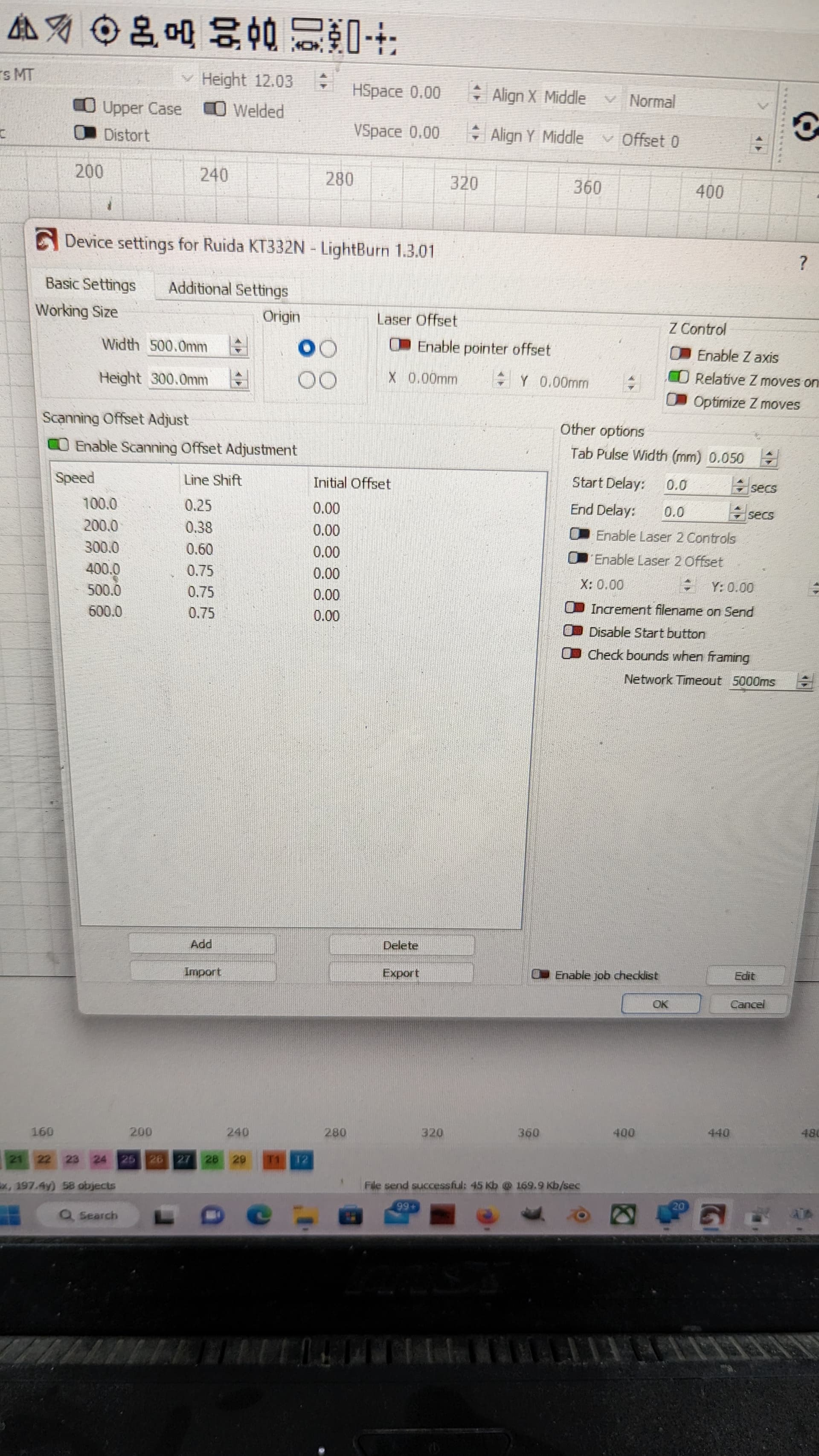The image size is (819, 1456).
Task: Click the mirror-across-line diagonal triangle icon
Action: point(58,29)
